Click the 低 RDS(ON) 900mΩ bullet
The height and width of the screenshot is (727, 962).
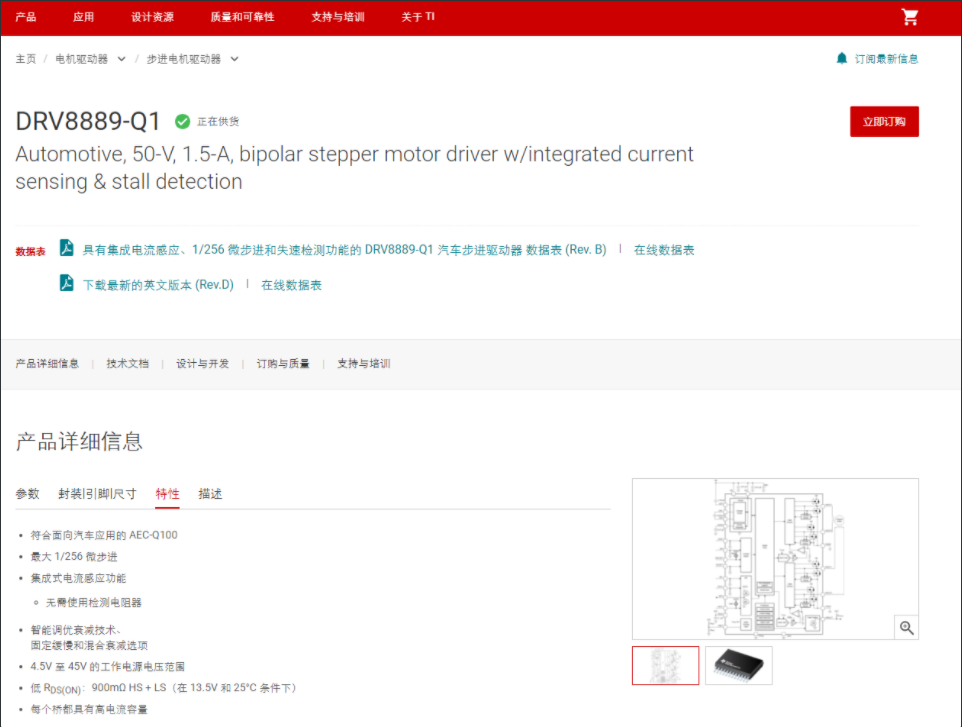[164, 688]
